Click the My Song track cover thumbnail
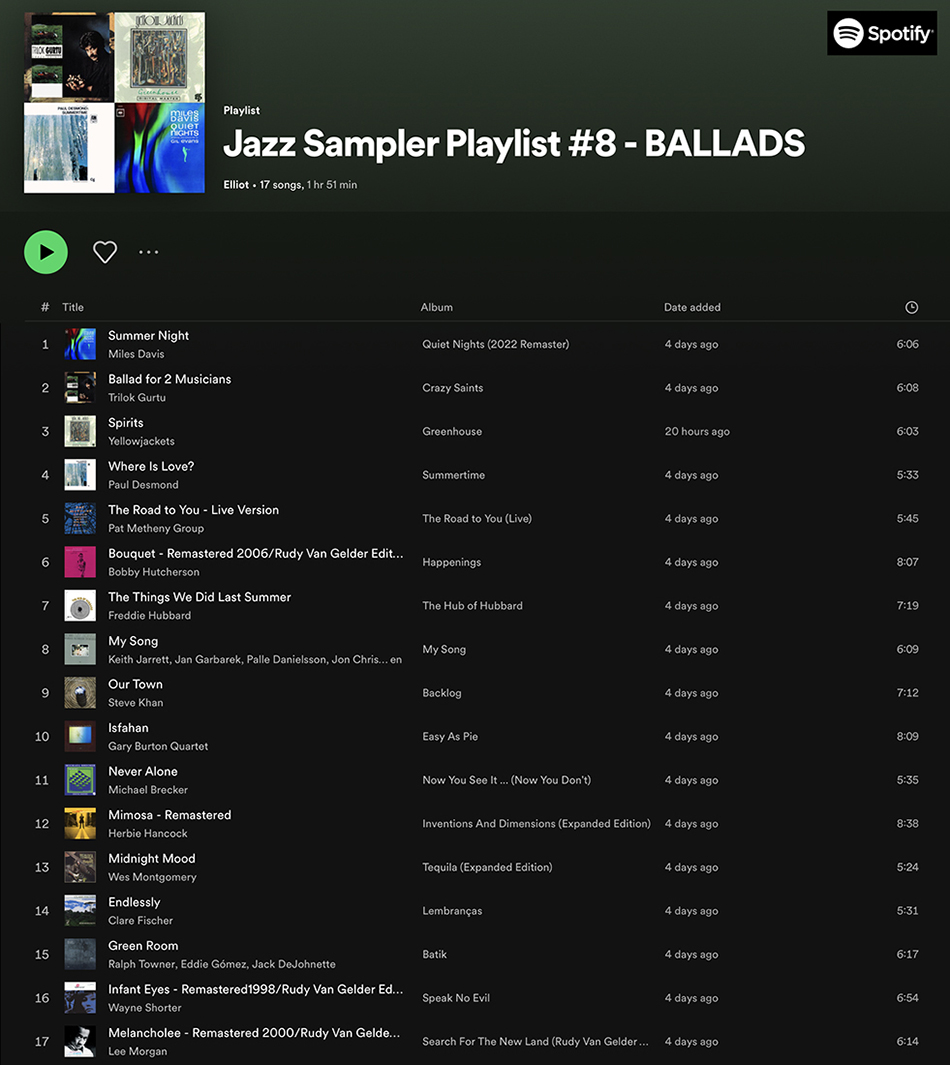This screenshot has width=950, height=1065. [80, 649]
